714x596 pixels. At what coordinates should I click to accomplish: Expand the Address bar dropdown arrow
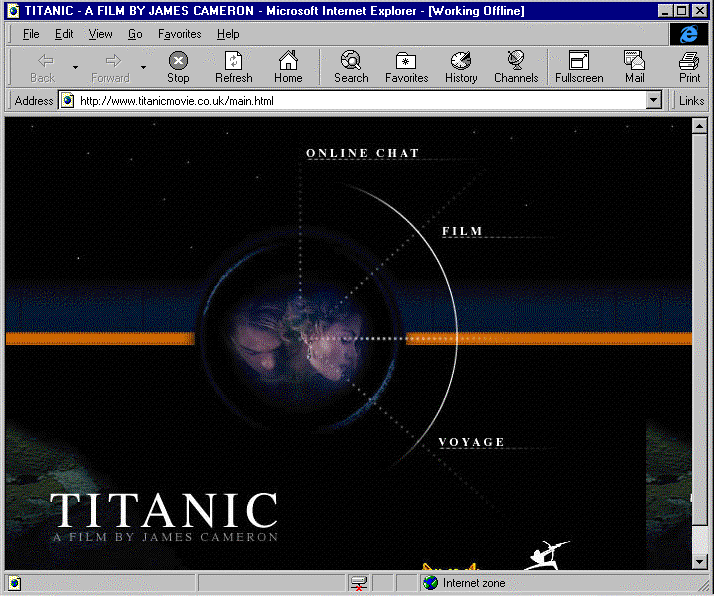tap(654, 101)
